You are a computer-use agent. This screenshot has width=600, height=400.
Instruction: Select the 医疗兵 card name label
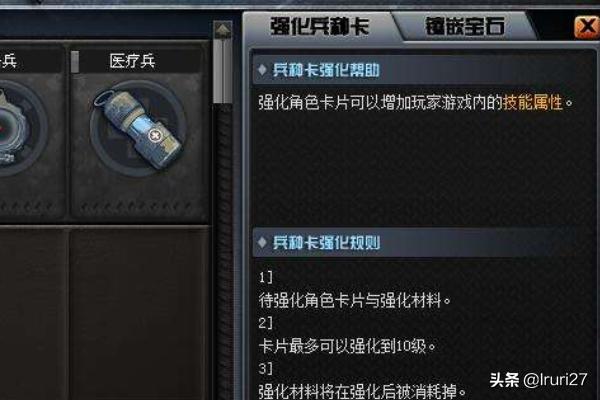pos(132,61)
